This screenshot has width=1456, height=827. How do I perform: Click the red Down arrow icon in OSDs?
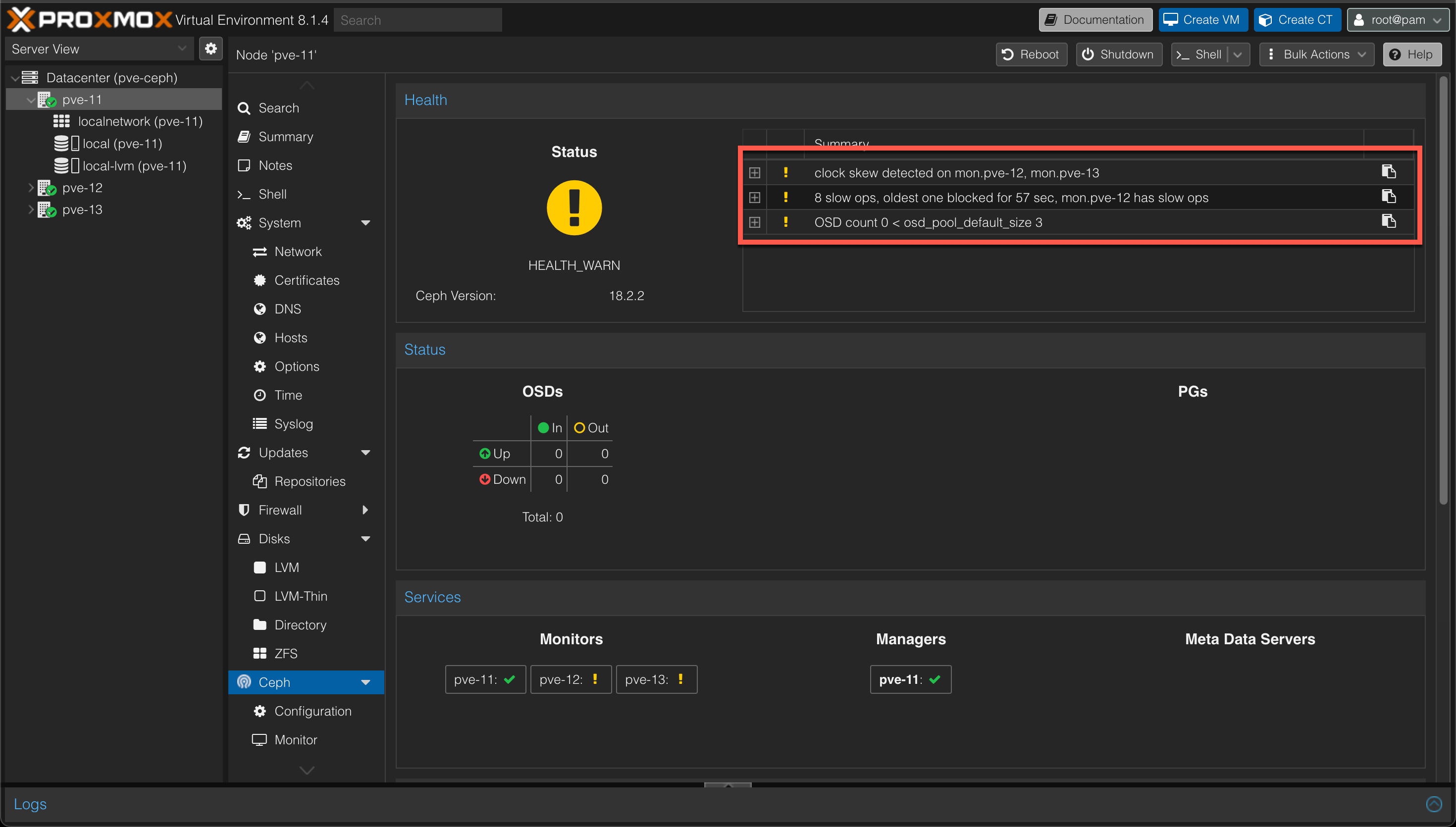click(484, 479)
